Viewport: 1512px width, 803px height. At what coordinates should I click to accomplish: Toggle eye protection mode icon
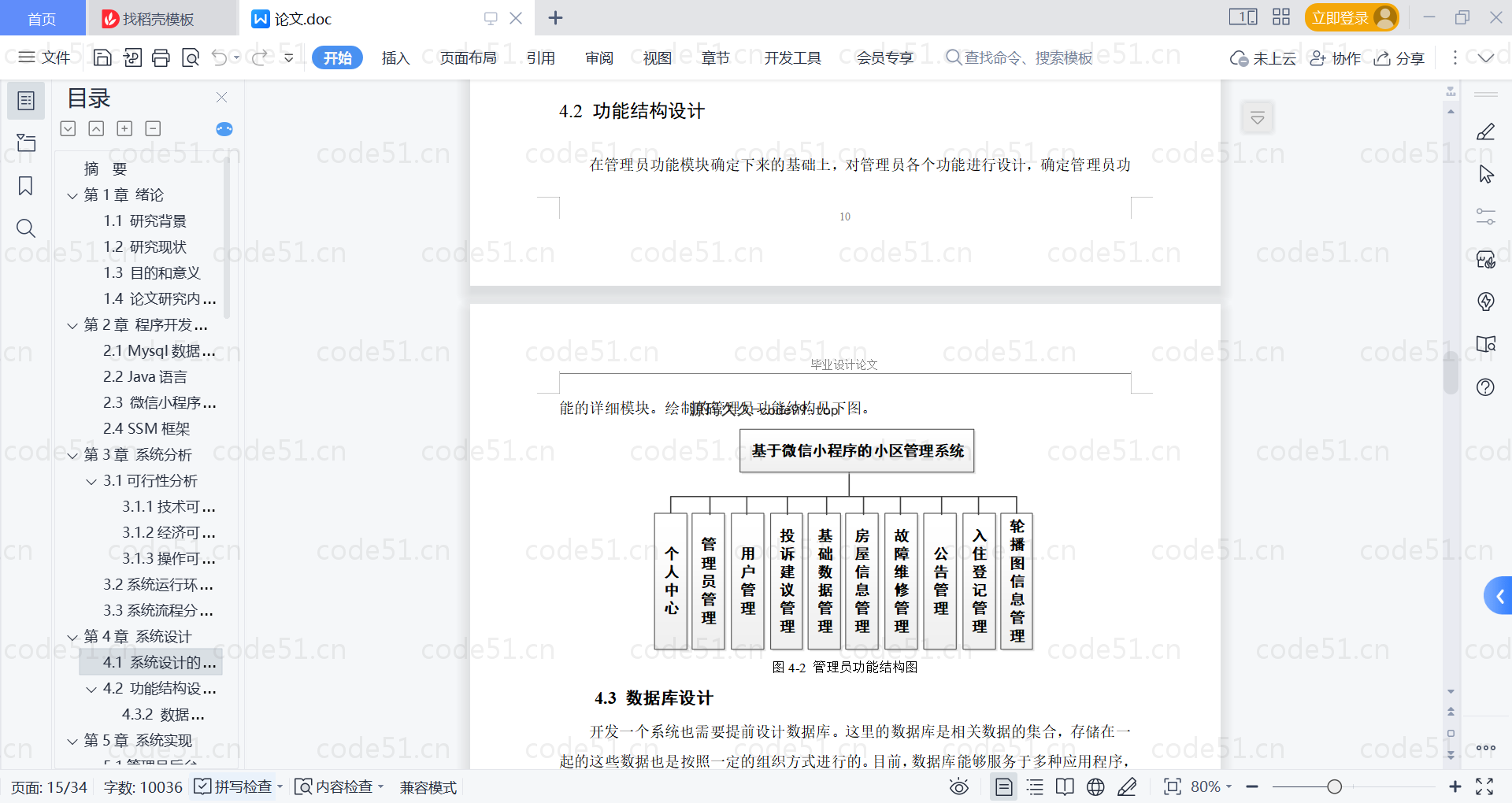tap(958, 786)
